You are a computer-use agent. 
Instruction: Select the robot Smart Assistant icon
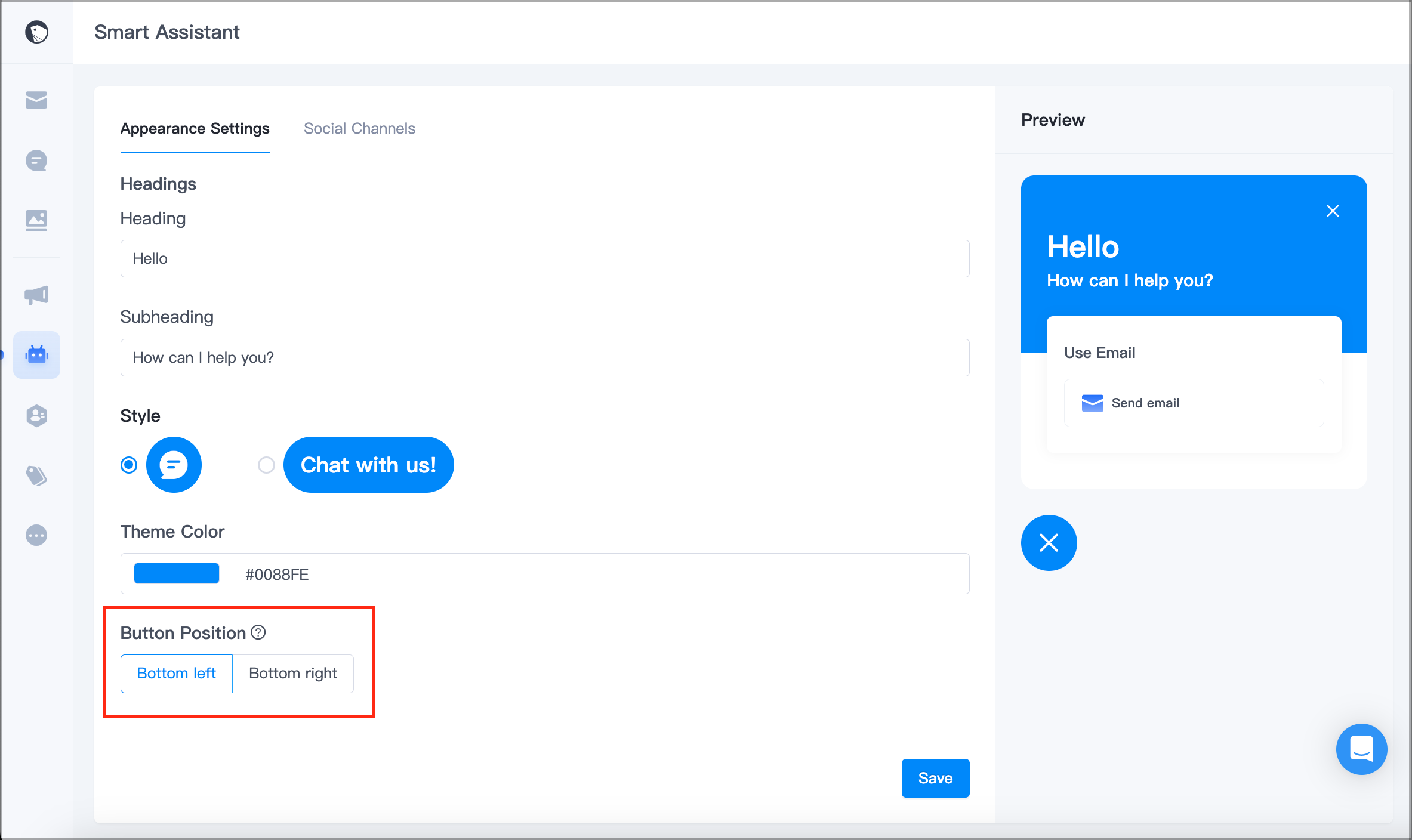pyautogui.click(x=36, y=354)
